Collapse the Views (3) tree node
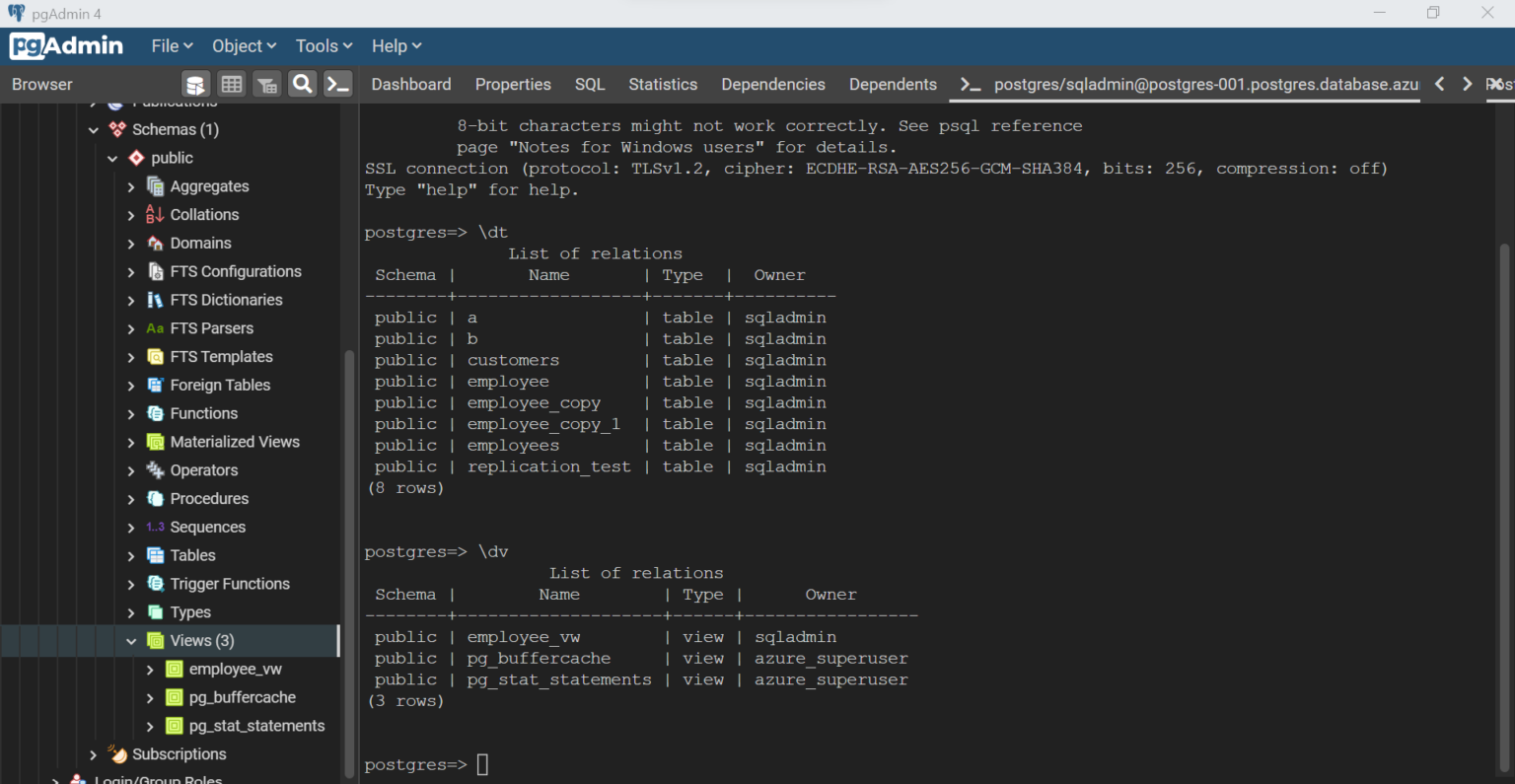 [x=130, y=640]
